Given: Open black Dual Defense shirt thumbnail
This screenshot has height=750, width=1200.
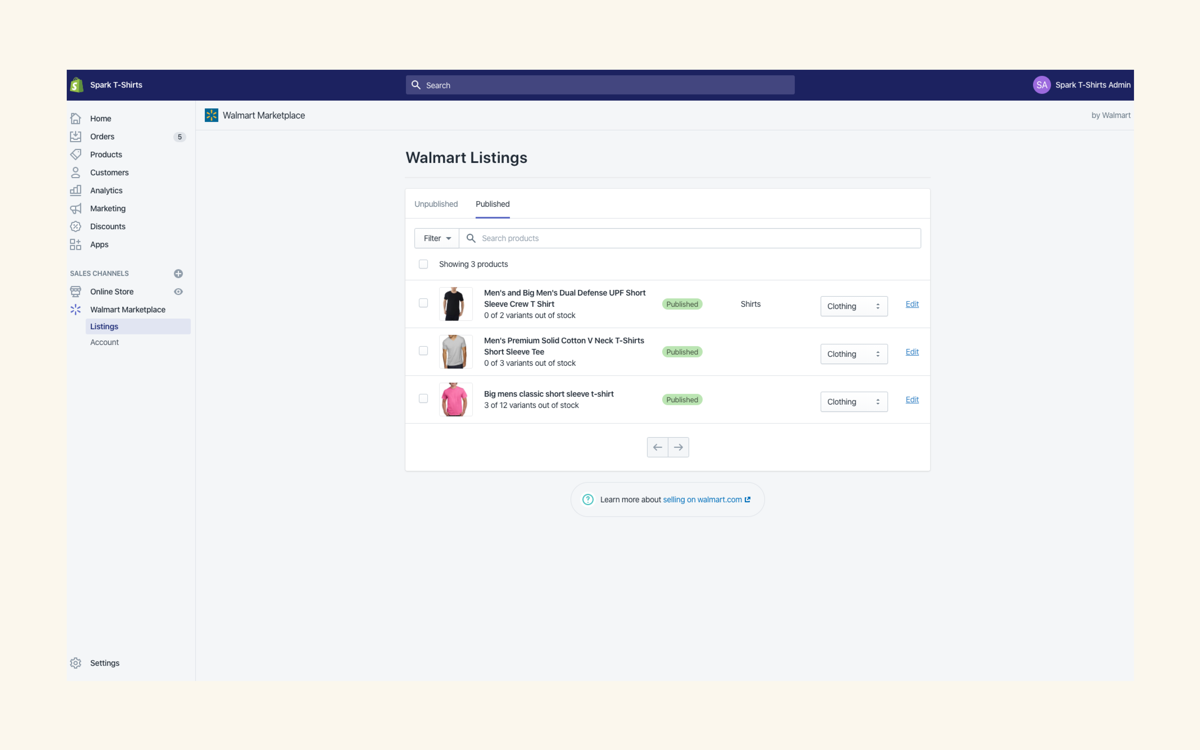Looking at the screenshot, I should (x=455, y=304).
